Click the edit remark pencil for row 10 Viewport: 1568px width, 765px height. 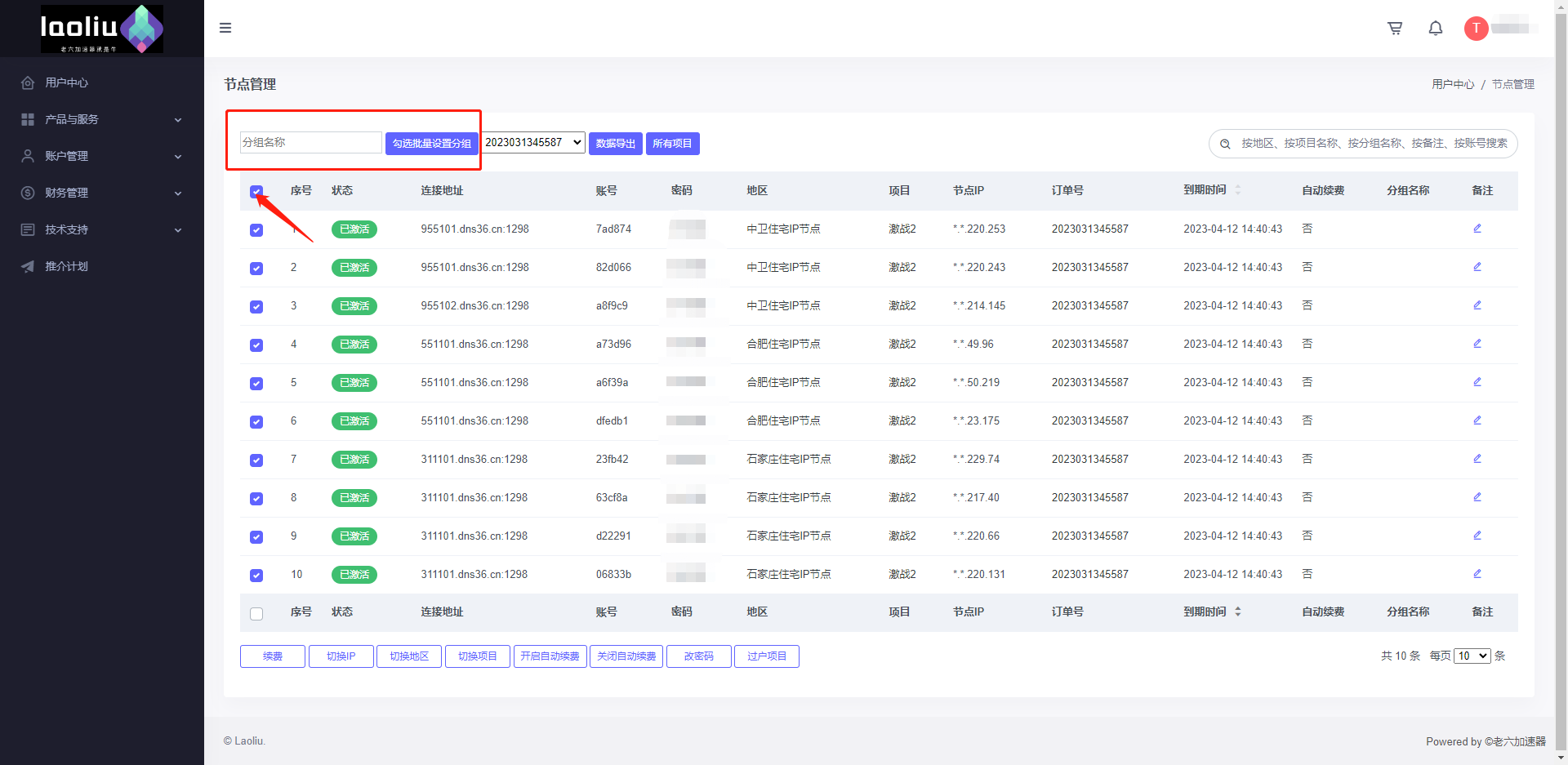coord(1477,574)
